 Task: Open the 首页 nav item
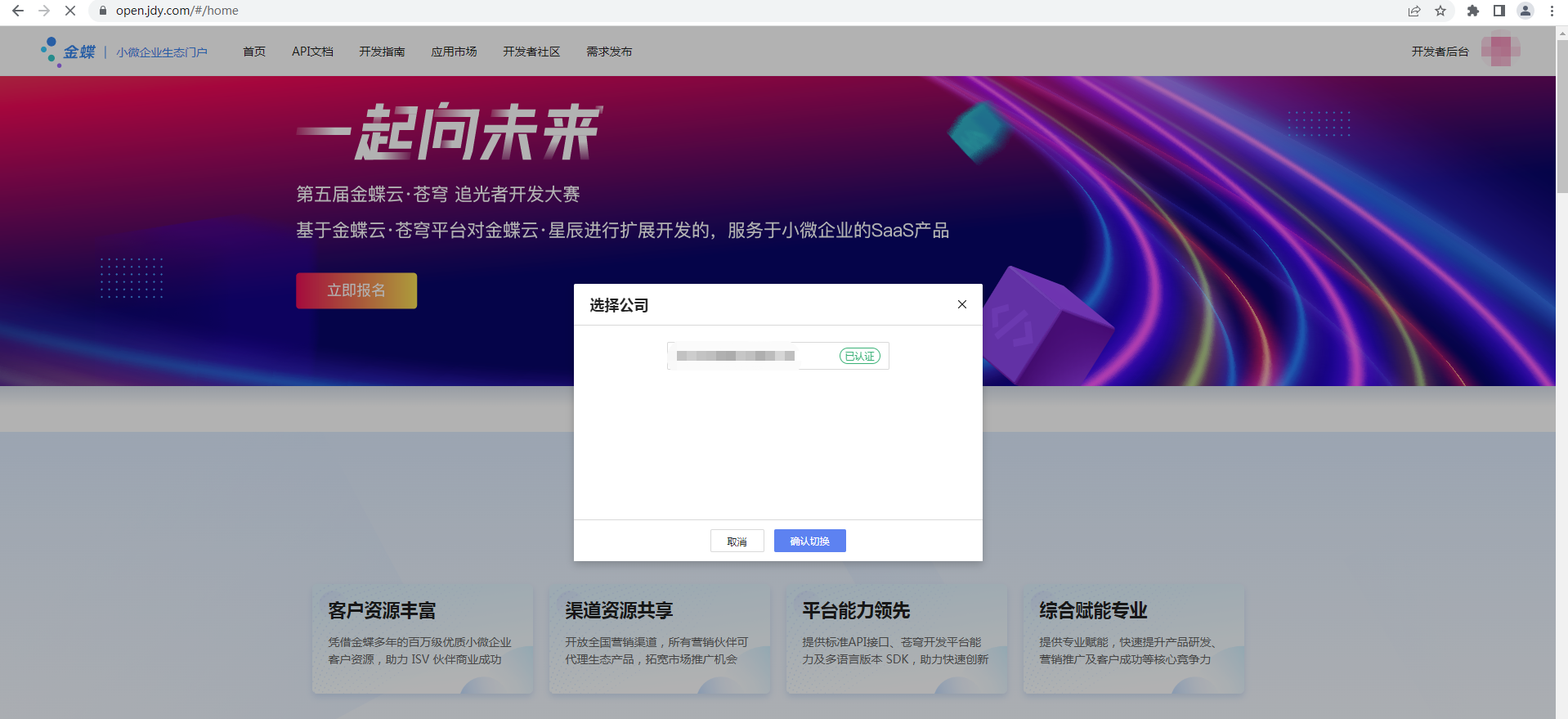pos(254,52)
